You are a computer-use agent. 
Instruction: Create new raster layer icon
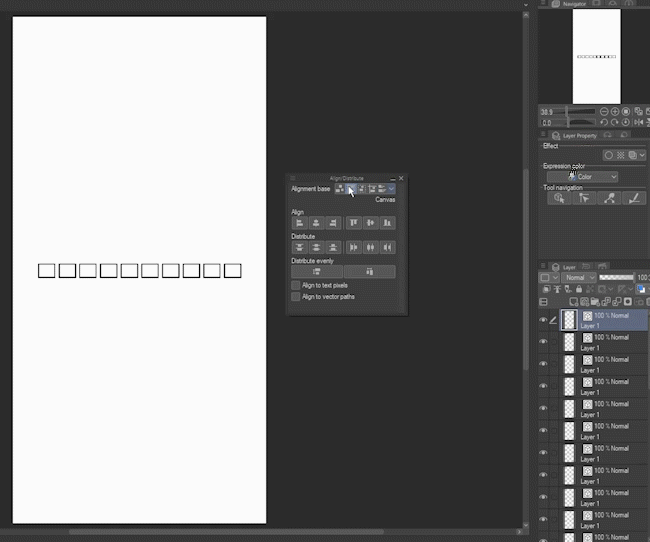(574, 302)
